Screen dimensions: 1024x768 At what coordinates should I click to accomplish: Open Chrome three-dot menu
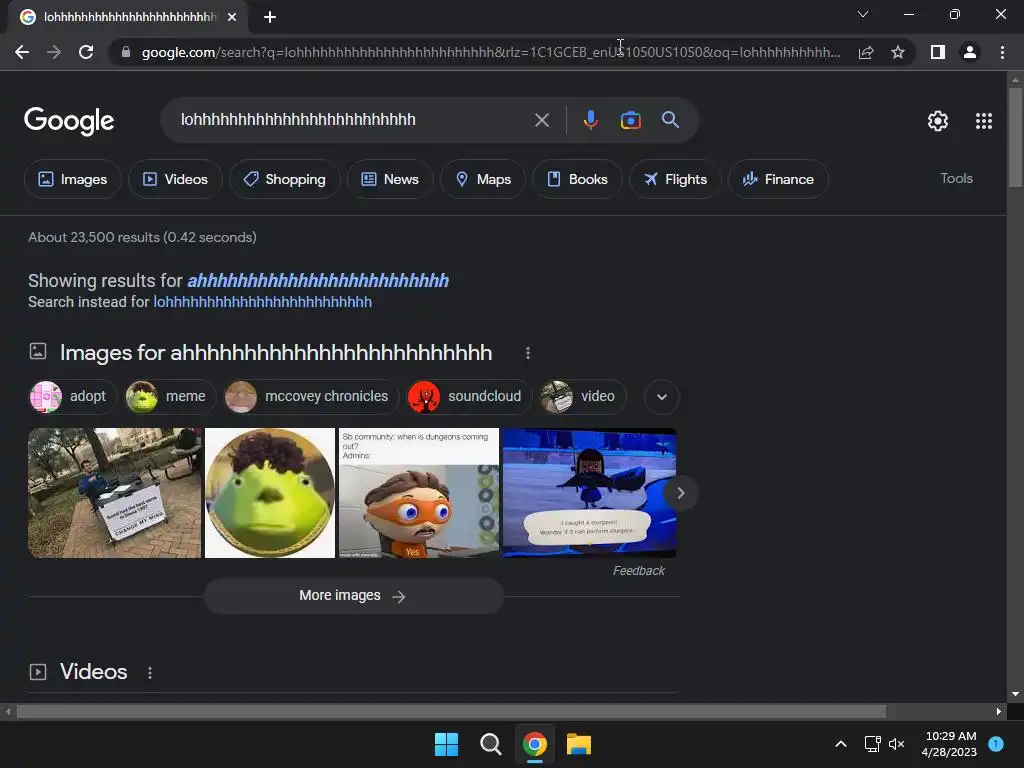pyautogui.click(x=1002, y=52)
